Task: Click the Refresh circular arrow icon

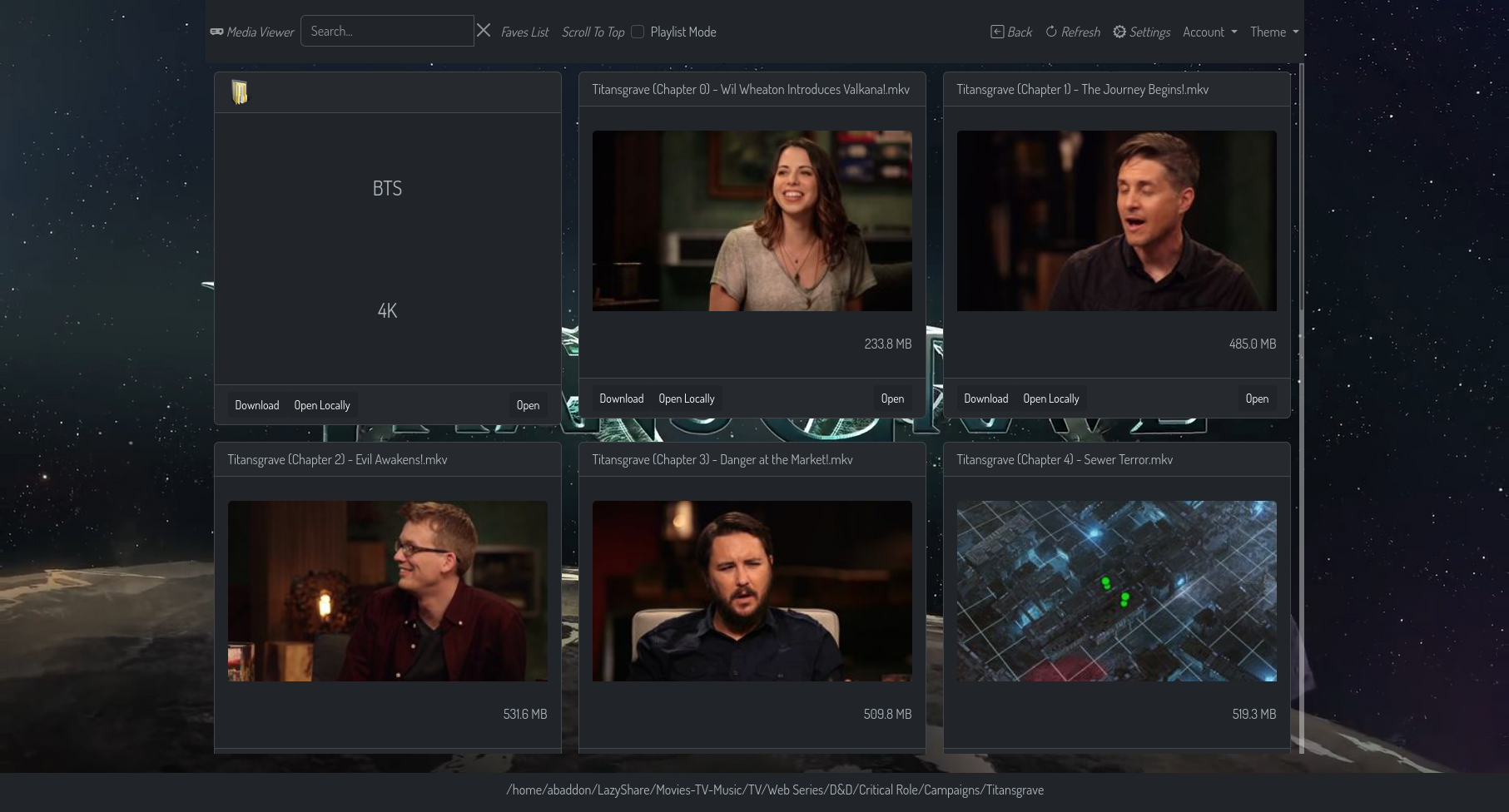Action: [1051, 32]
